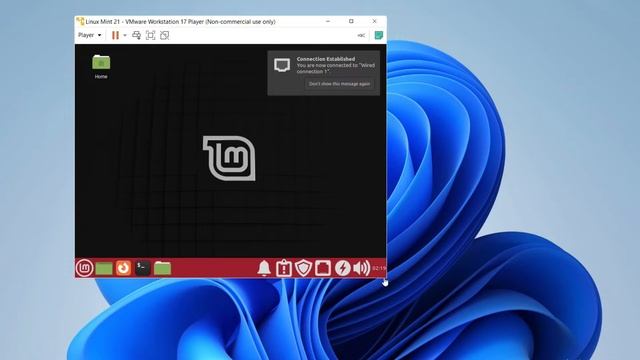Maximize the VMware Player window
The image size is (640, 360).
coord(351,21)
